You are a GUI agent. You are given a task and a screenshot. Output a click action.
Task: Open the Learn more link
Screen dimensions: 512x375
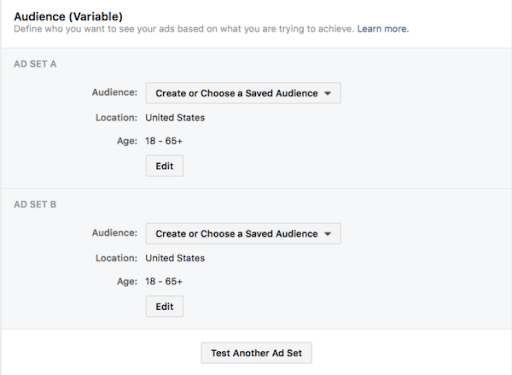(383, 29)
